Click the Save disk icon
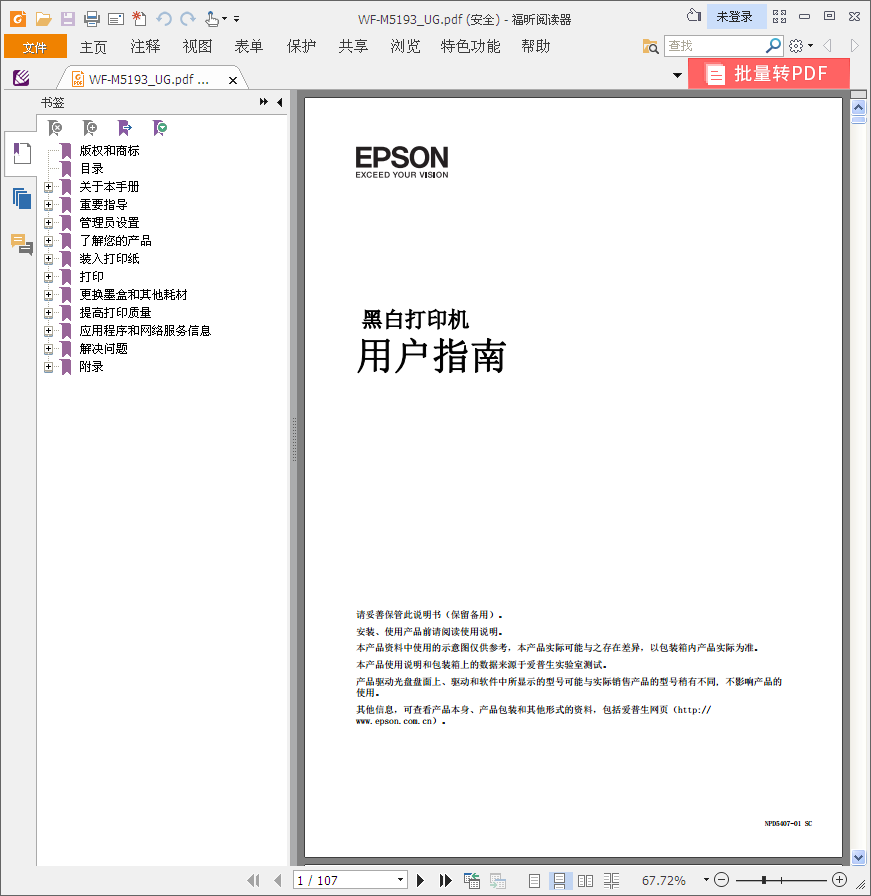 [67, 19]
